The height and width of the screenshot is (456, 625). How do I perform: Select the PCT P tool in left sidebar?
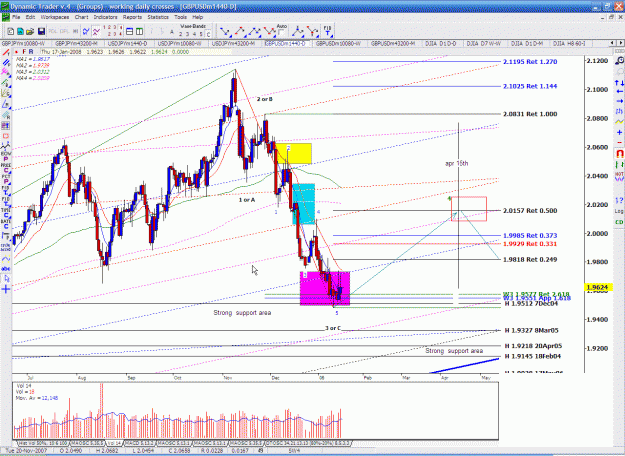pyautogui.click(x=6, y=178)
